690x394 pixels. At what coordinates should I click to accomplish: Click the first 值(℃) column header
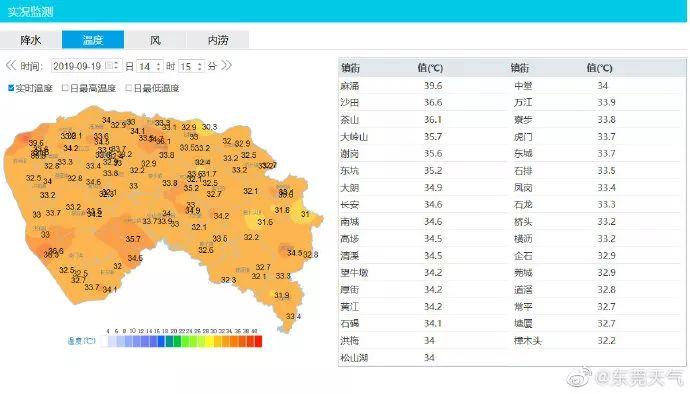pyautogui.click(x=430, y=68)
